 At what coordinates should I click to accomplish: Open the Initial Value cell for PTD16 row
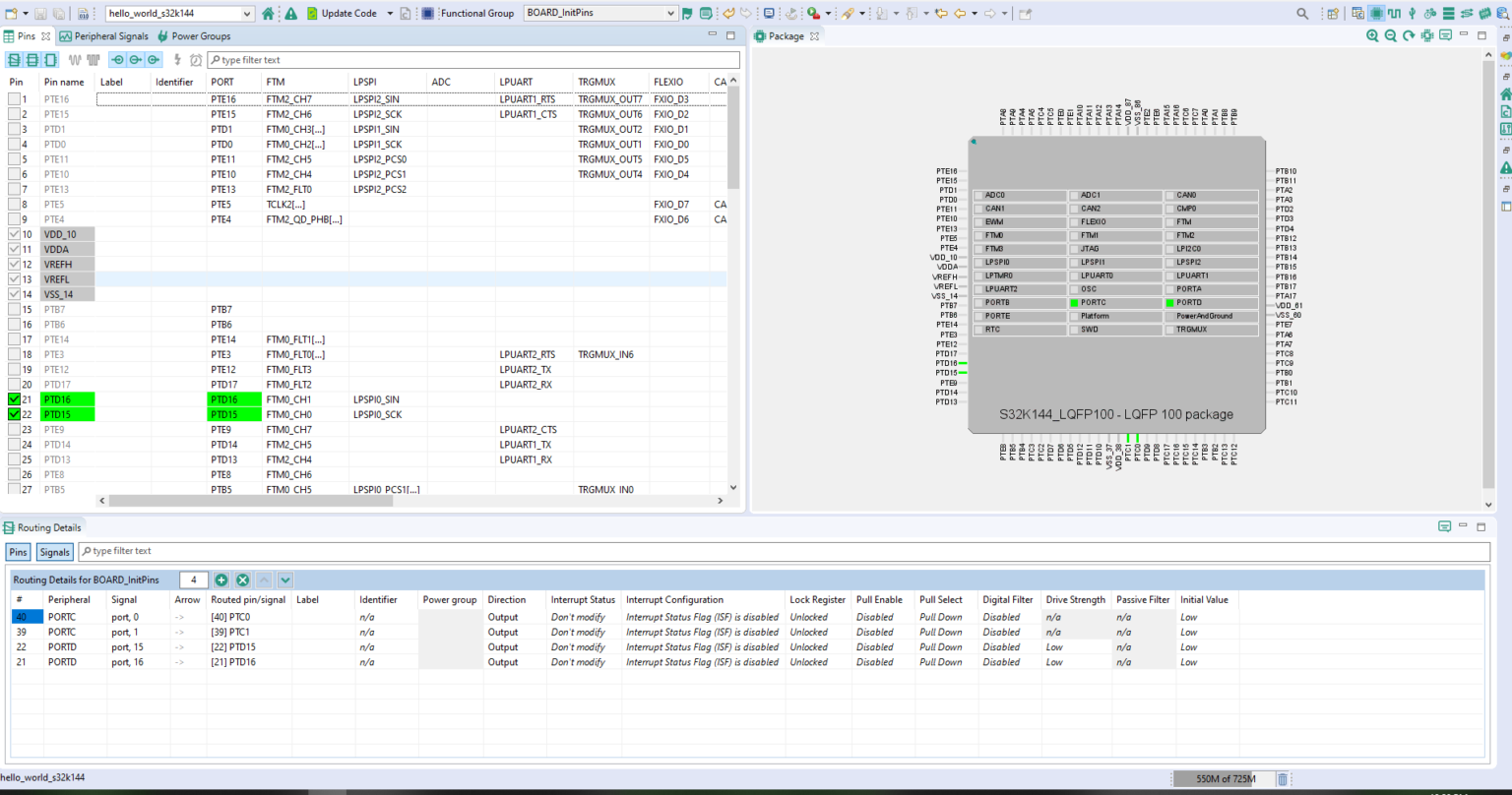1208,662
